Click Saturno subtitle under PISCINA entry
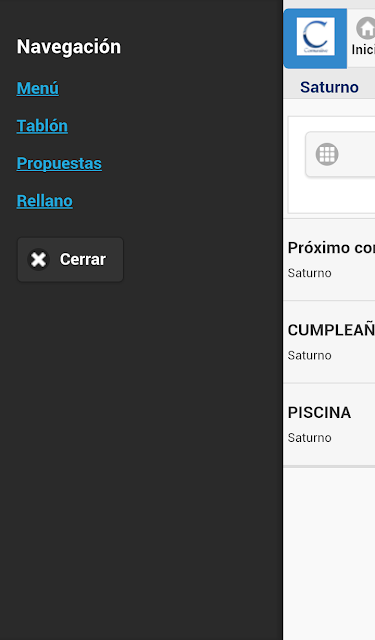375x640 pixels. [x=309, y=438]
